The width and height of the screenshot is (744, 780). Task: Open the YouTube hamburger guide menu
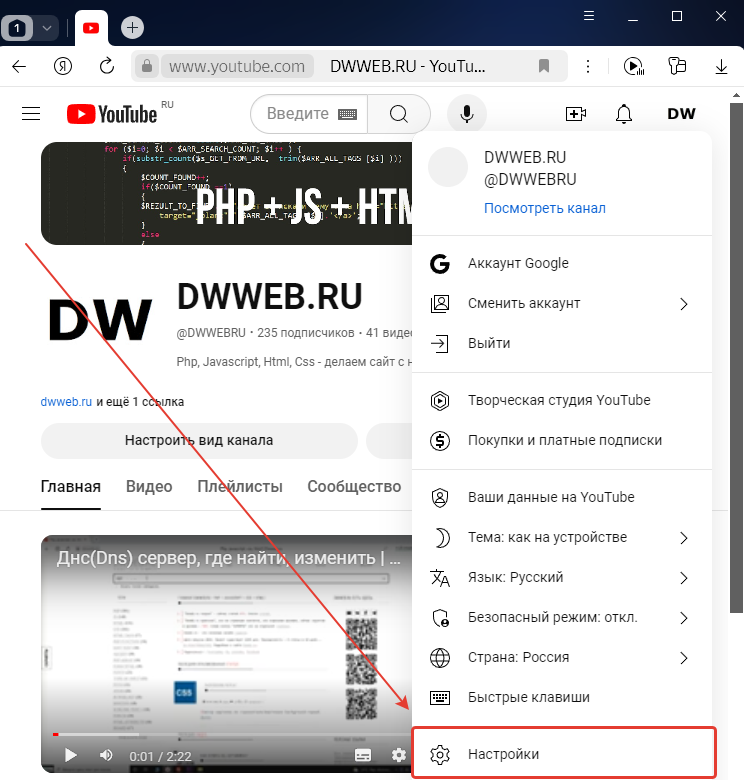point(31,113)
